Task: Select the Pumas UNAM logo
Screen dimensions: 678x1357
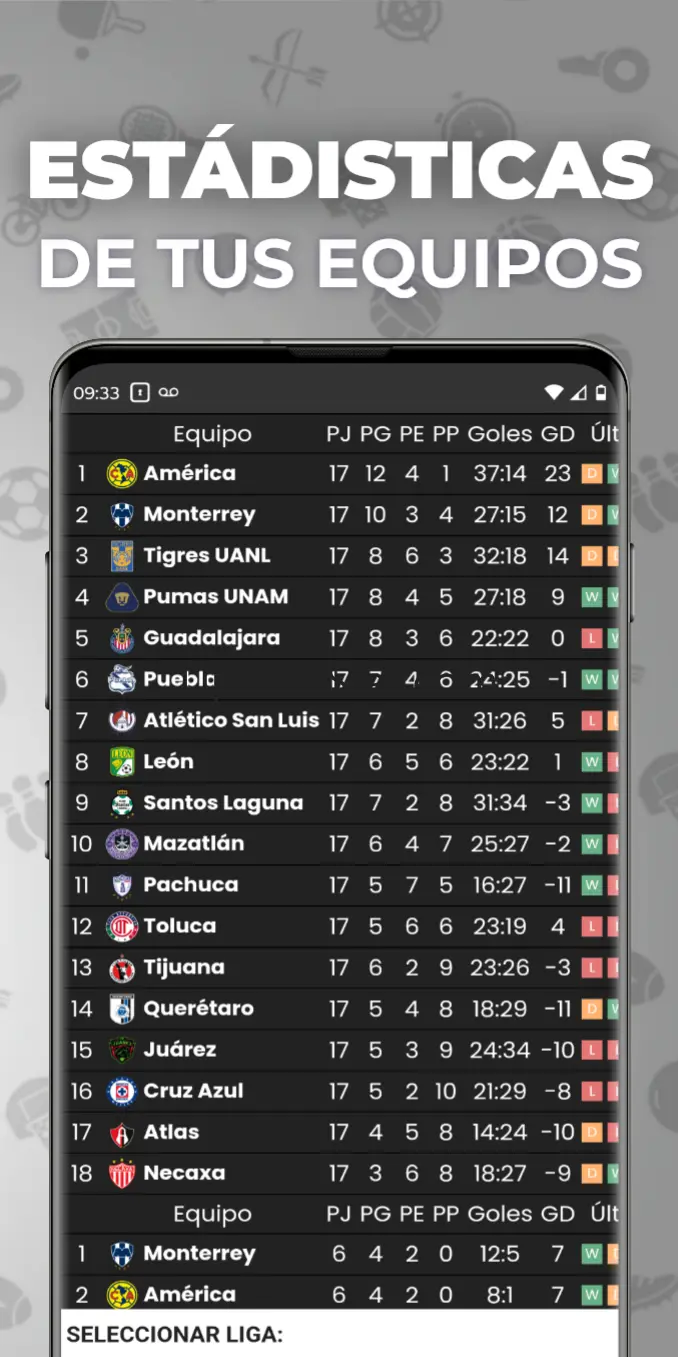Action: [121, 597]
